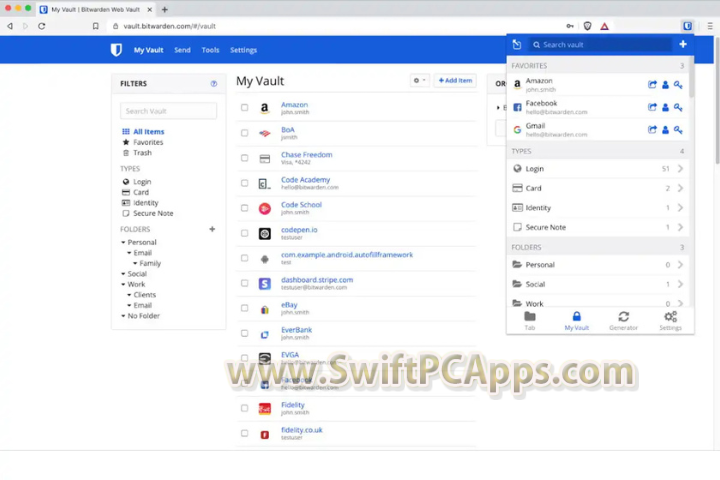The width and height of the screenshot is (720, 480).
Task: Check the Code School checkbox
Action: tap(244, 208)
